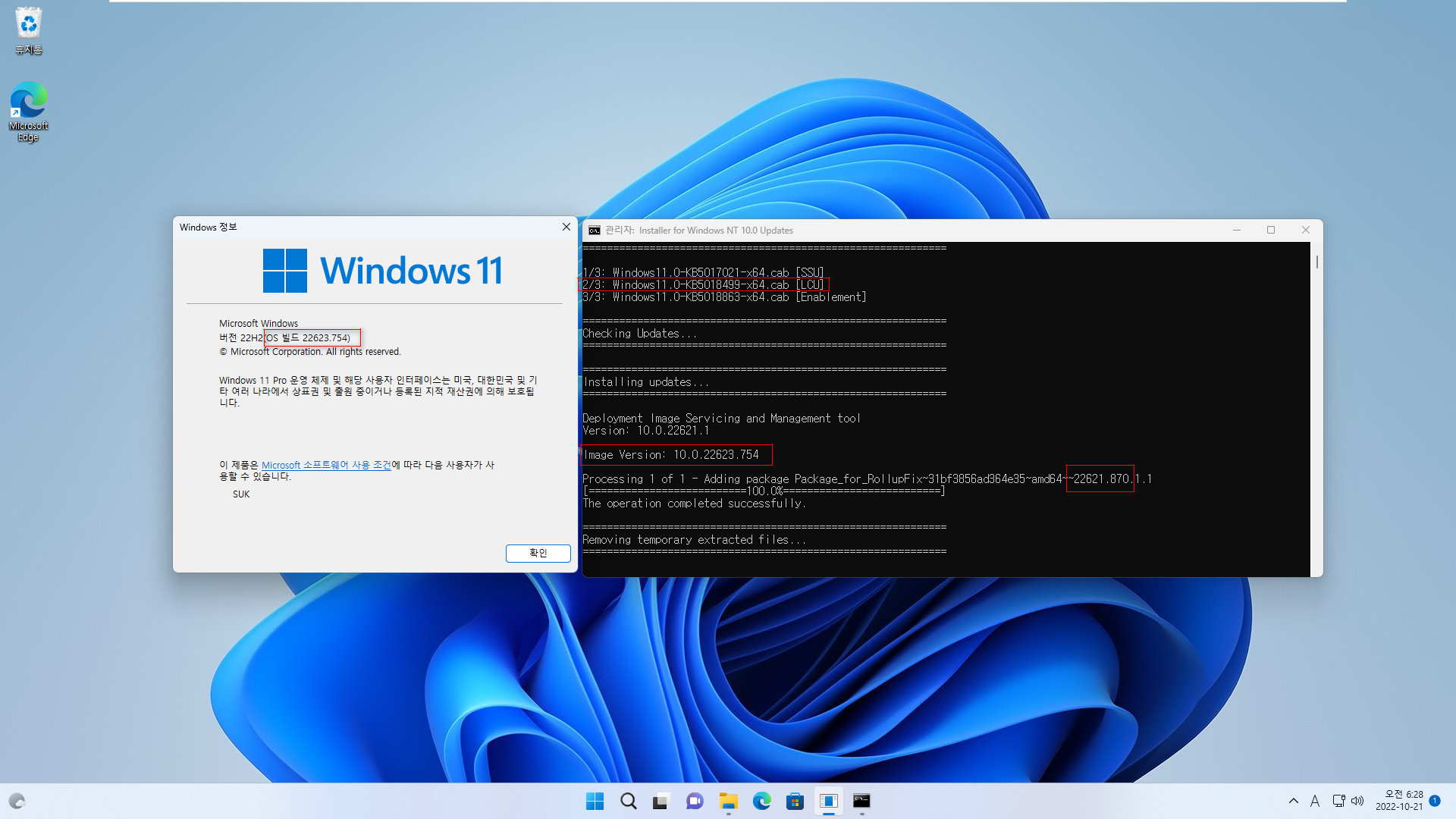Switch to the command prompt taskbar item
1456x819 pixels.
tap(861, 801)
